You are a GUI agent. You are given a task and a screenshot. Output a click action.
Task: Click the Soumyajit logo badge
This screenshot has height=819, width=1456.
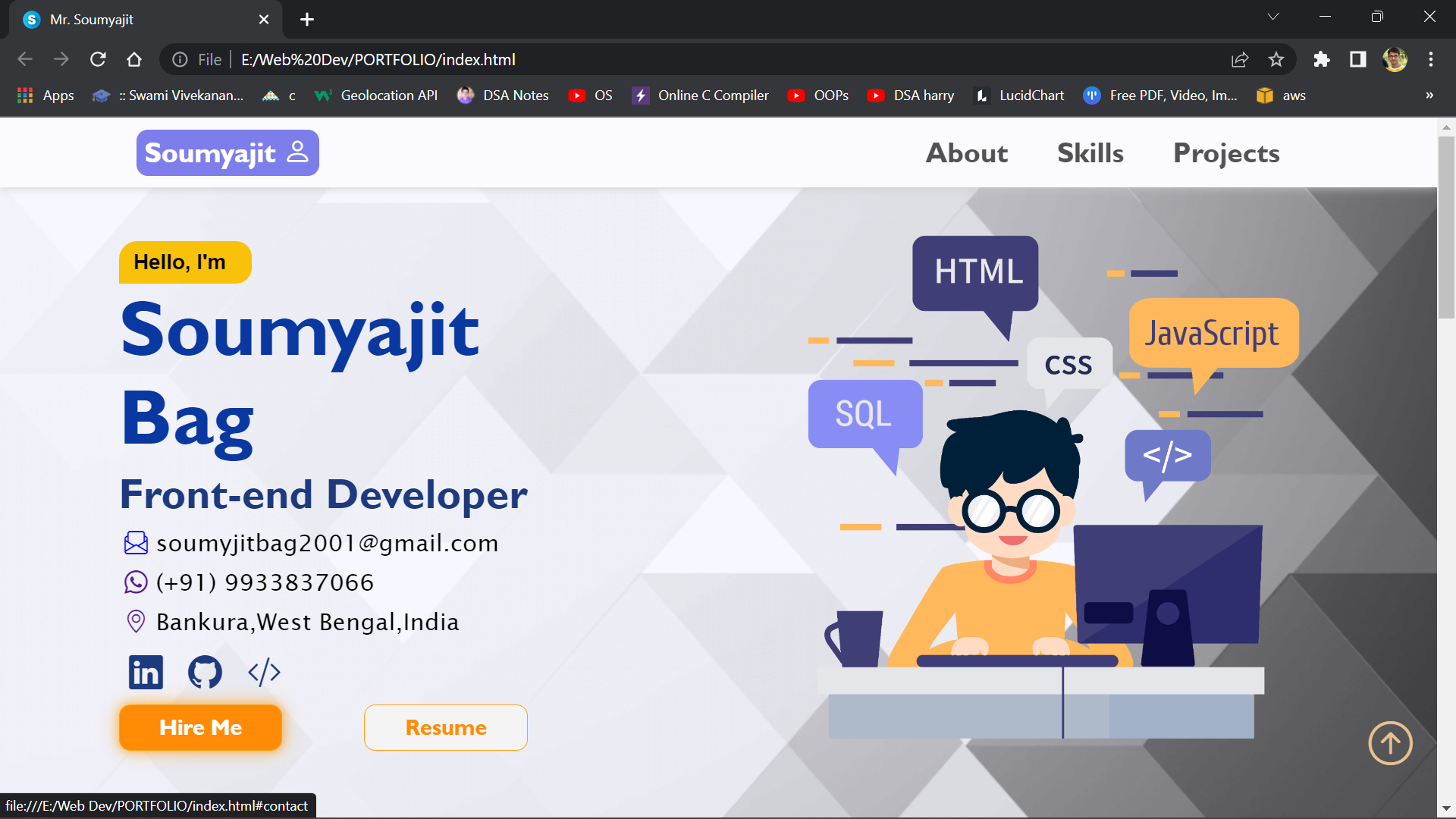click(x=227, y=153)
